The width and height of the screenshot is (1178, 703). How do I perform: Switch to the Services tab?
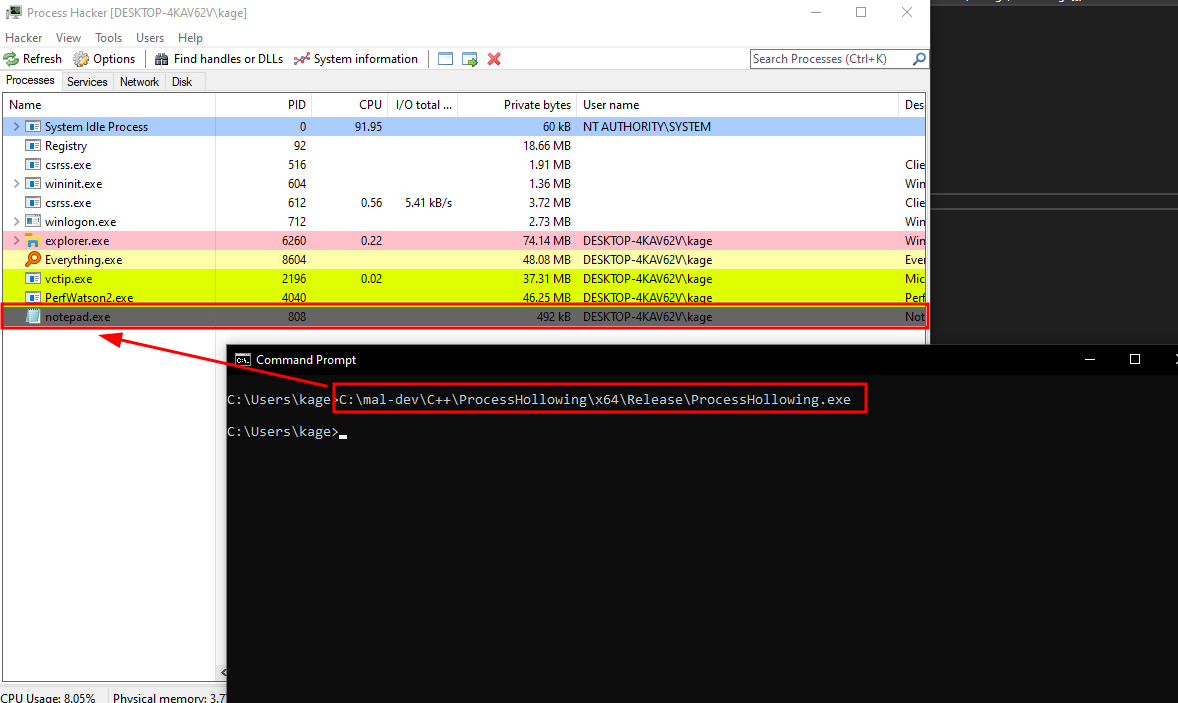tap(87, 82)
